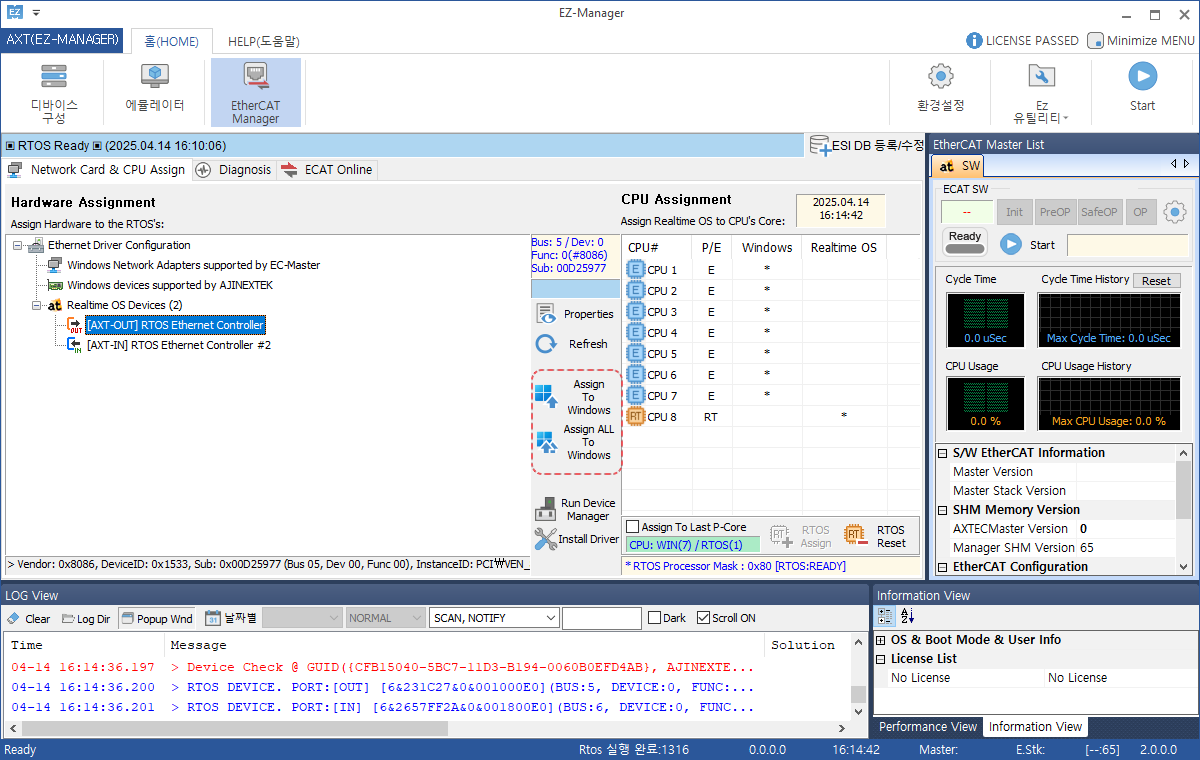
Task: Open the application quick access dropdown arrow
Action: [36, 14]
